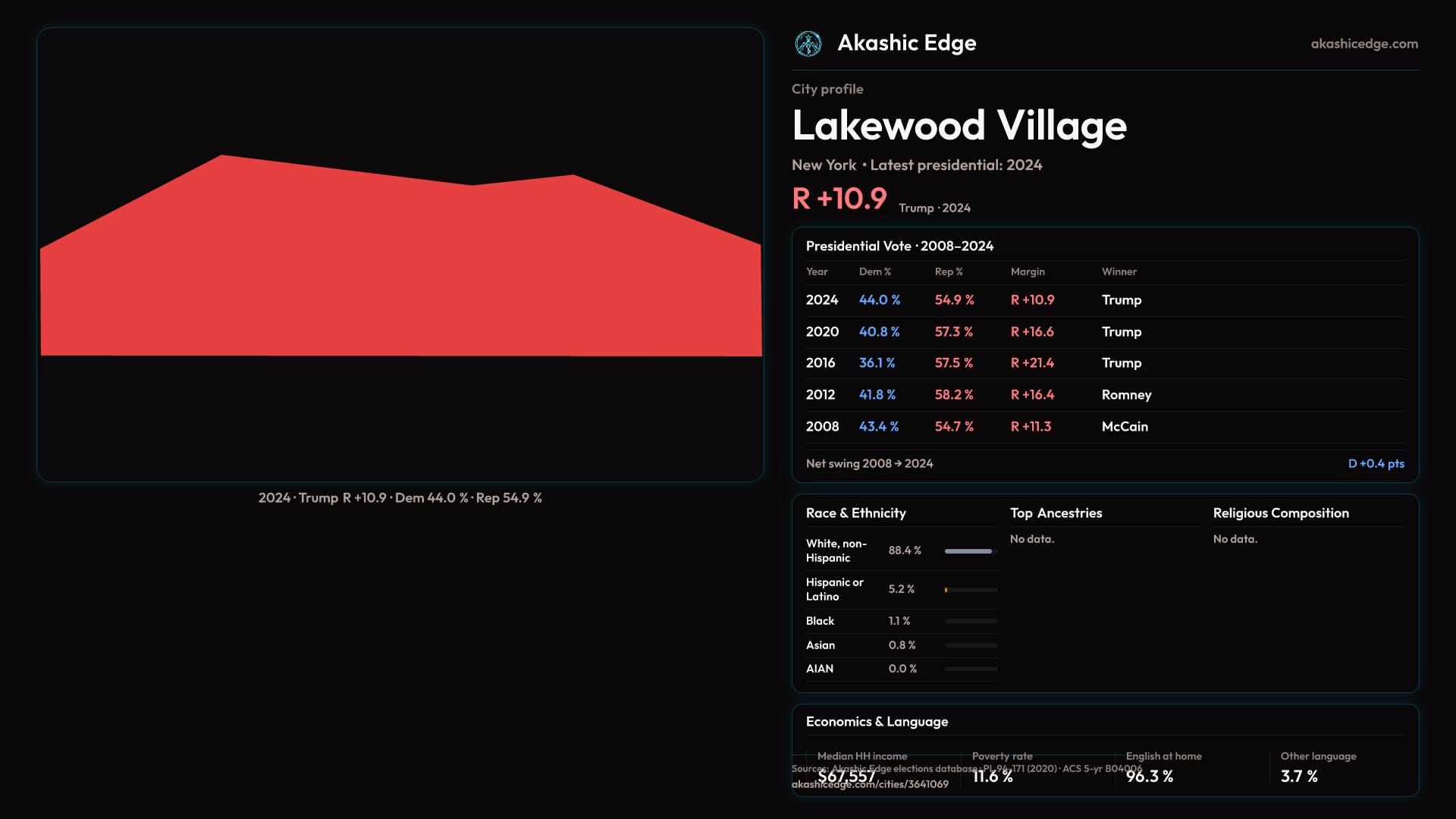Click the Poverty rate 11.6 % value

click(993, 777)
